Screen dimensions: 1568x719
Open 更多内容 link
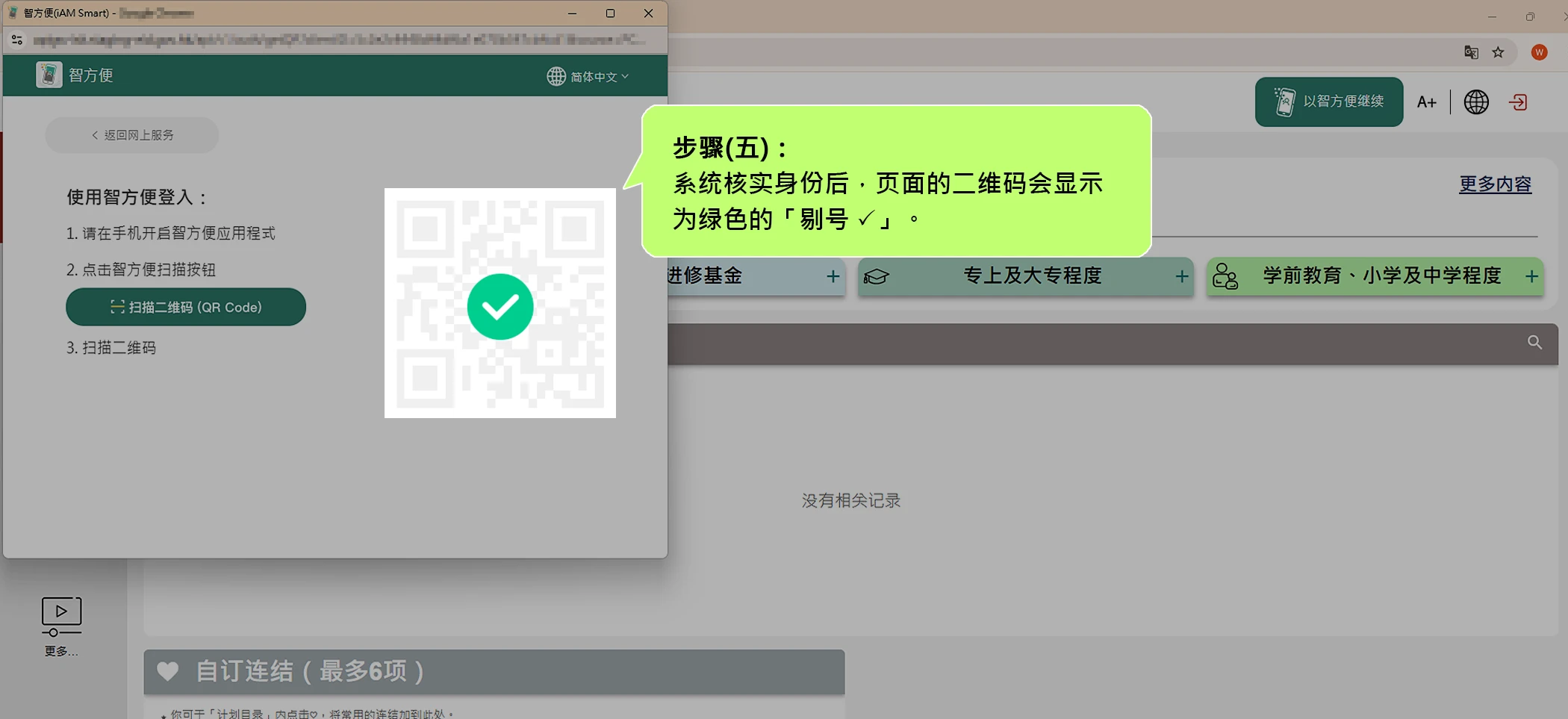[x=1496, y=184]
